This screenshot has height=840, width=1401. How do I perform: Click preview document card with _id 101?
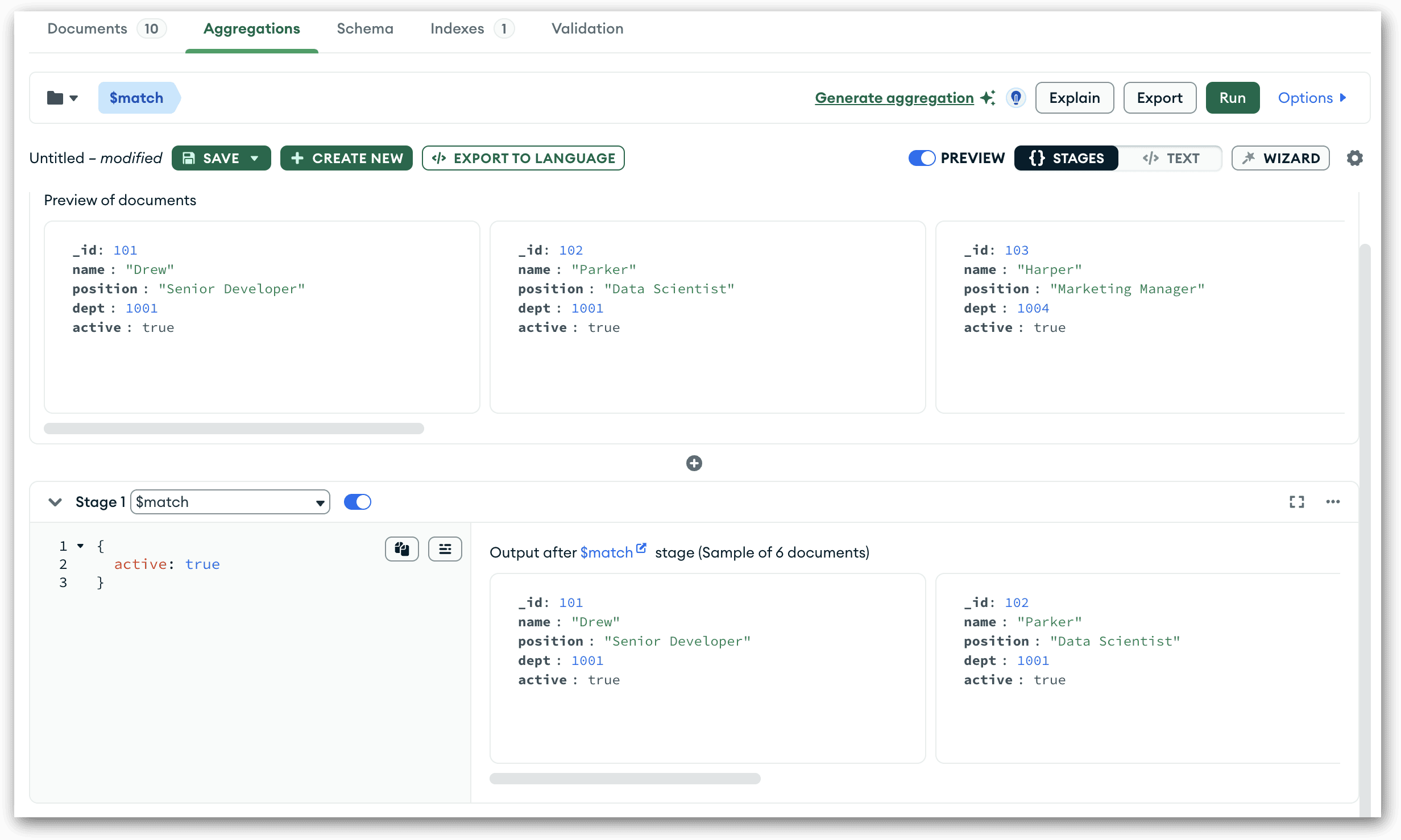click(262, 317)
